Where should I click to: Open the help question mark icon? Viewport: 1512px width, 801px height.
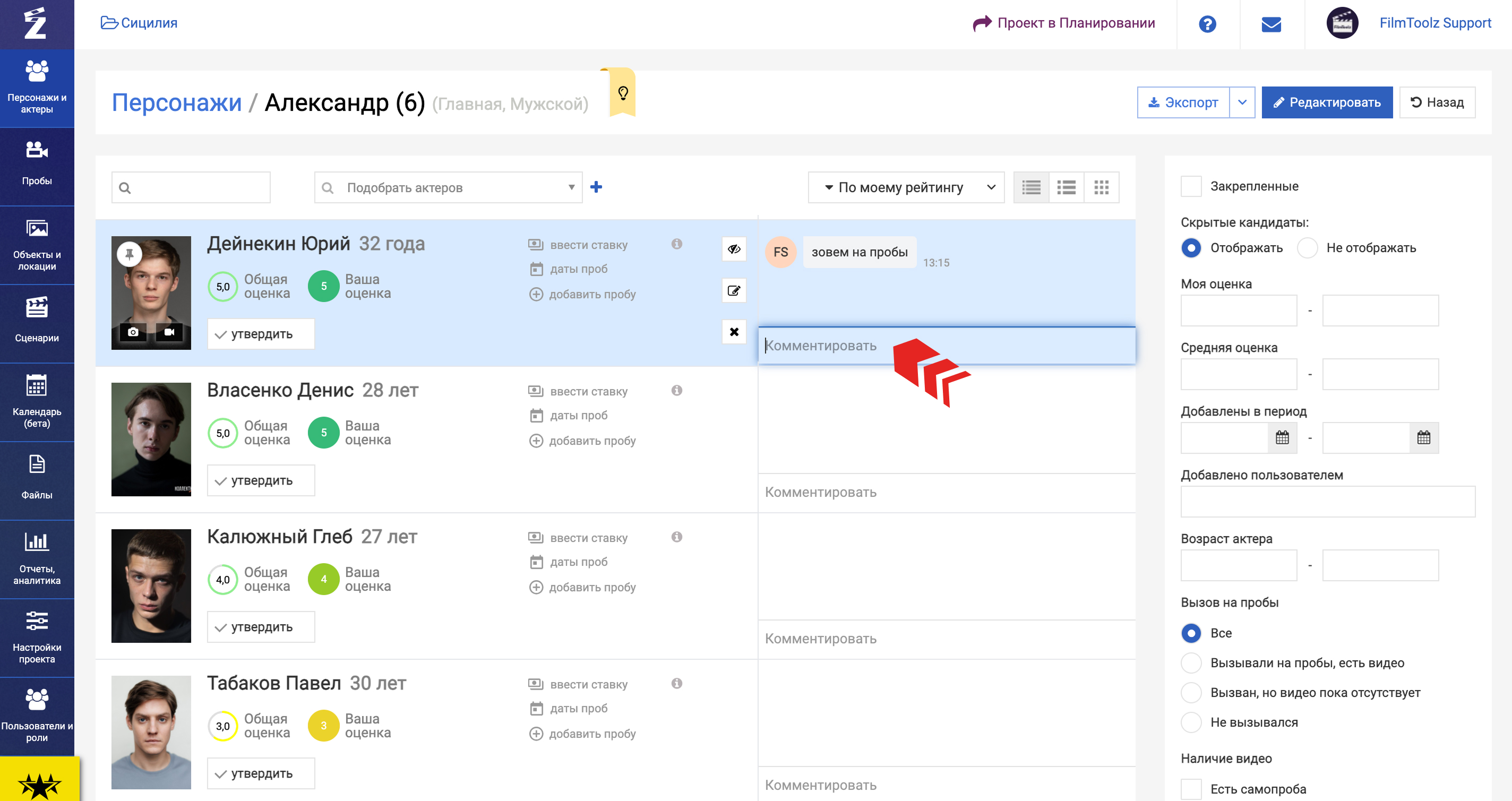(x=1207, y=24)
